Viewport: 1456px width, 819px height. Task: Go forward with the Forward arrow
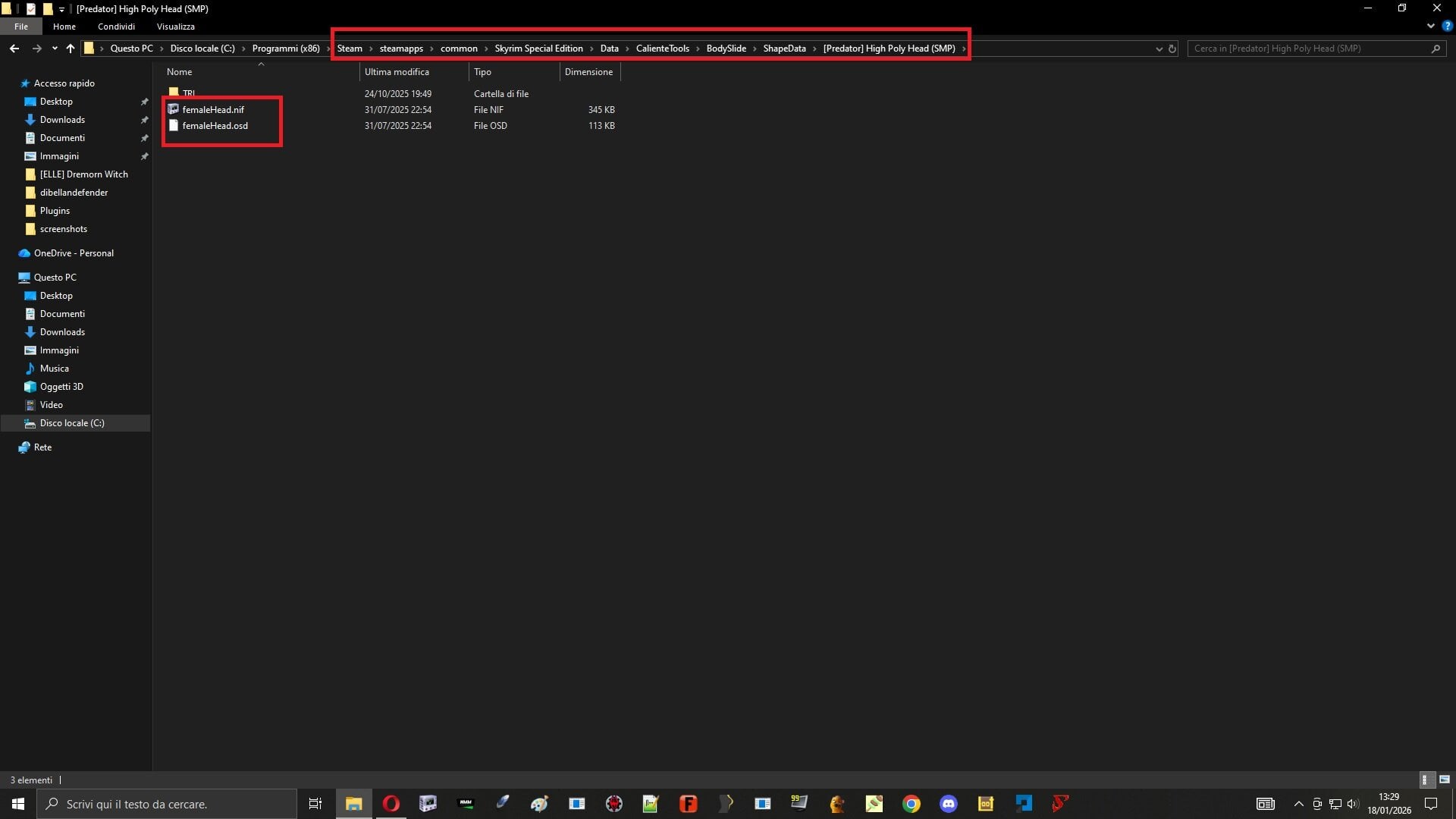(x=36, y=49)
